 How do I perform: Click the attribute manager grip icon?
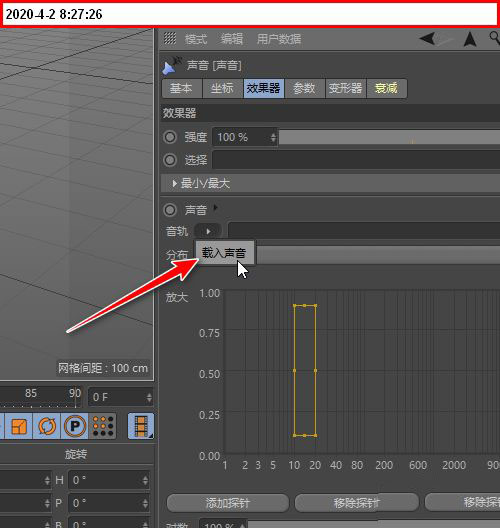tap(170, 38)
